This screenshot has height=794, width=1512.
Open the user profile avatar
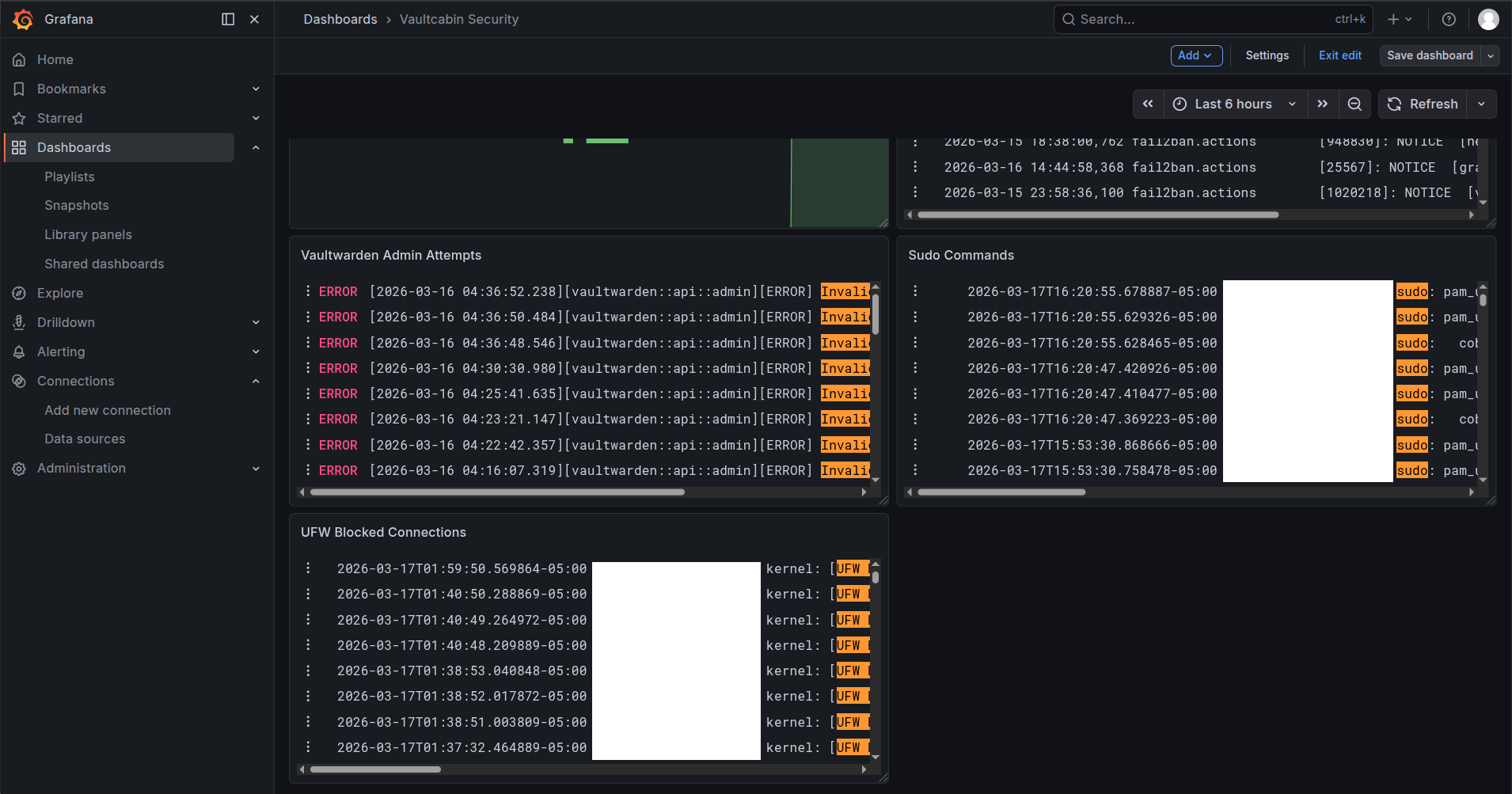tap(1488, 19)
